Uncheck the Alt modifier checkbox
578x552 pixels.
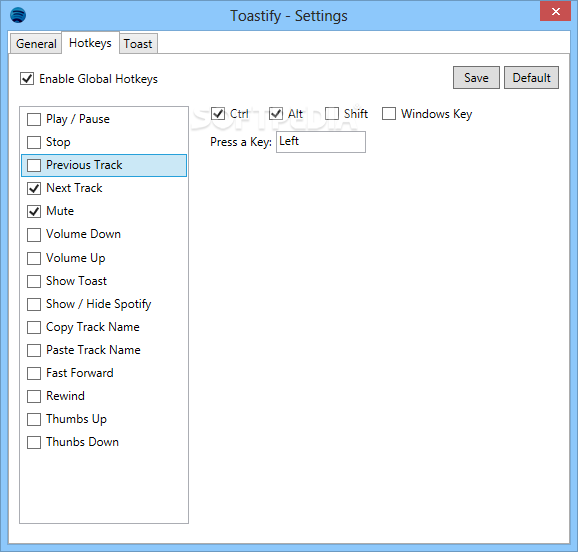276,114
